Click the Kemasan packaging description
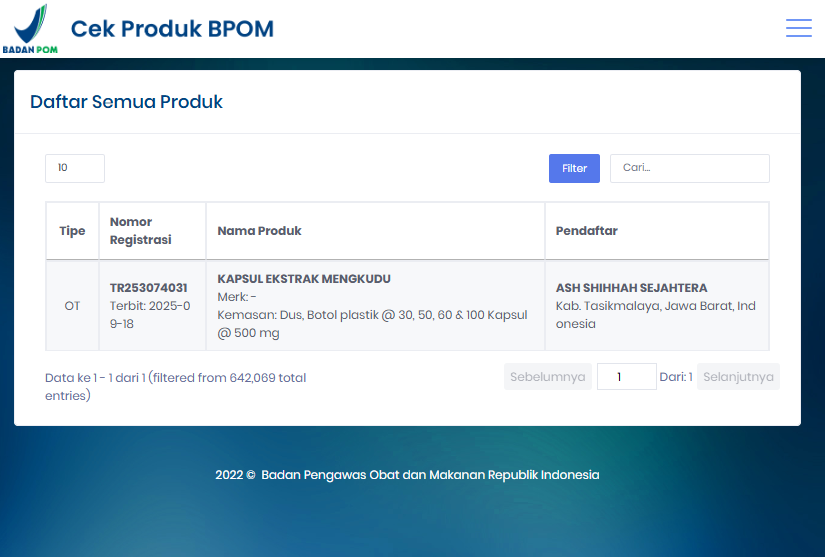 coord(373,323)
